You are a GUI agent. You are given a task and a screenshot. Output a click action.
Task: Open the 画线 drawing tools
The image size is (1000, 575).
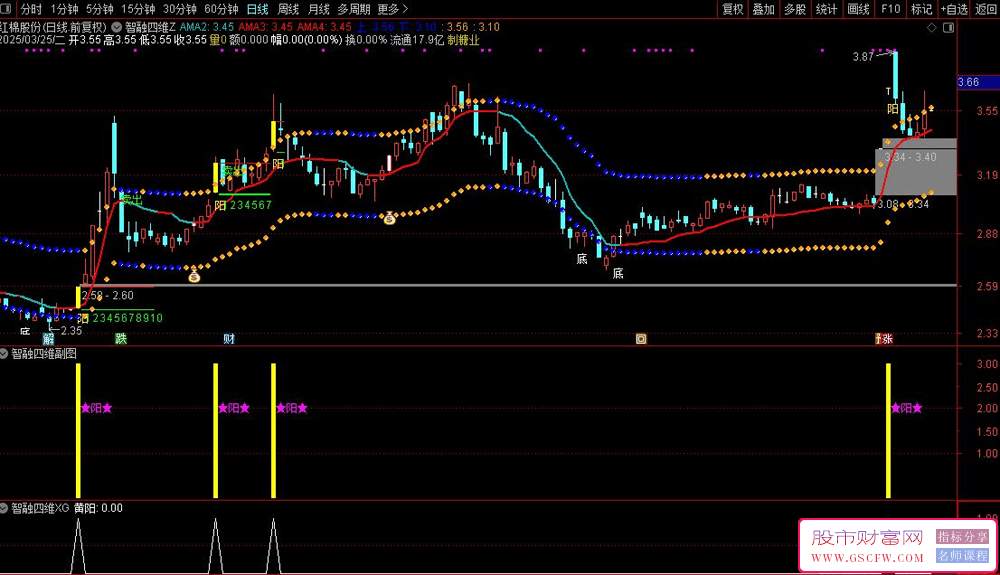point(858,9)
